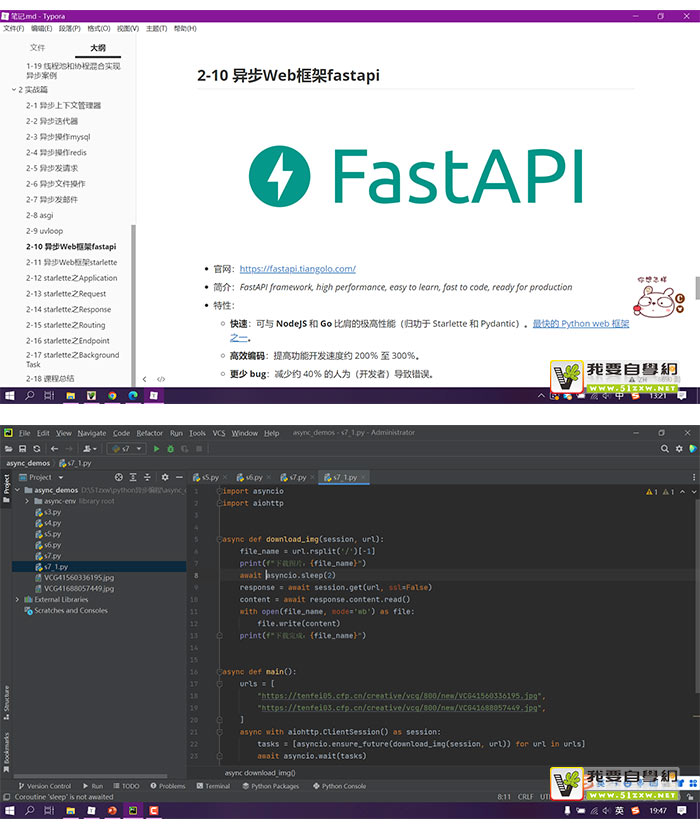This screenshot has width=700, height=829.
Task: Open the s7 run configuration dropdown
Action: click(x=126, y=449)
